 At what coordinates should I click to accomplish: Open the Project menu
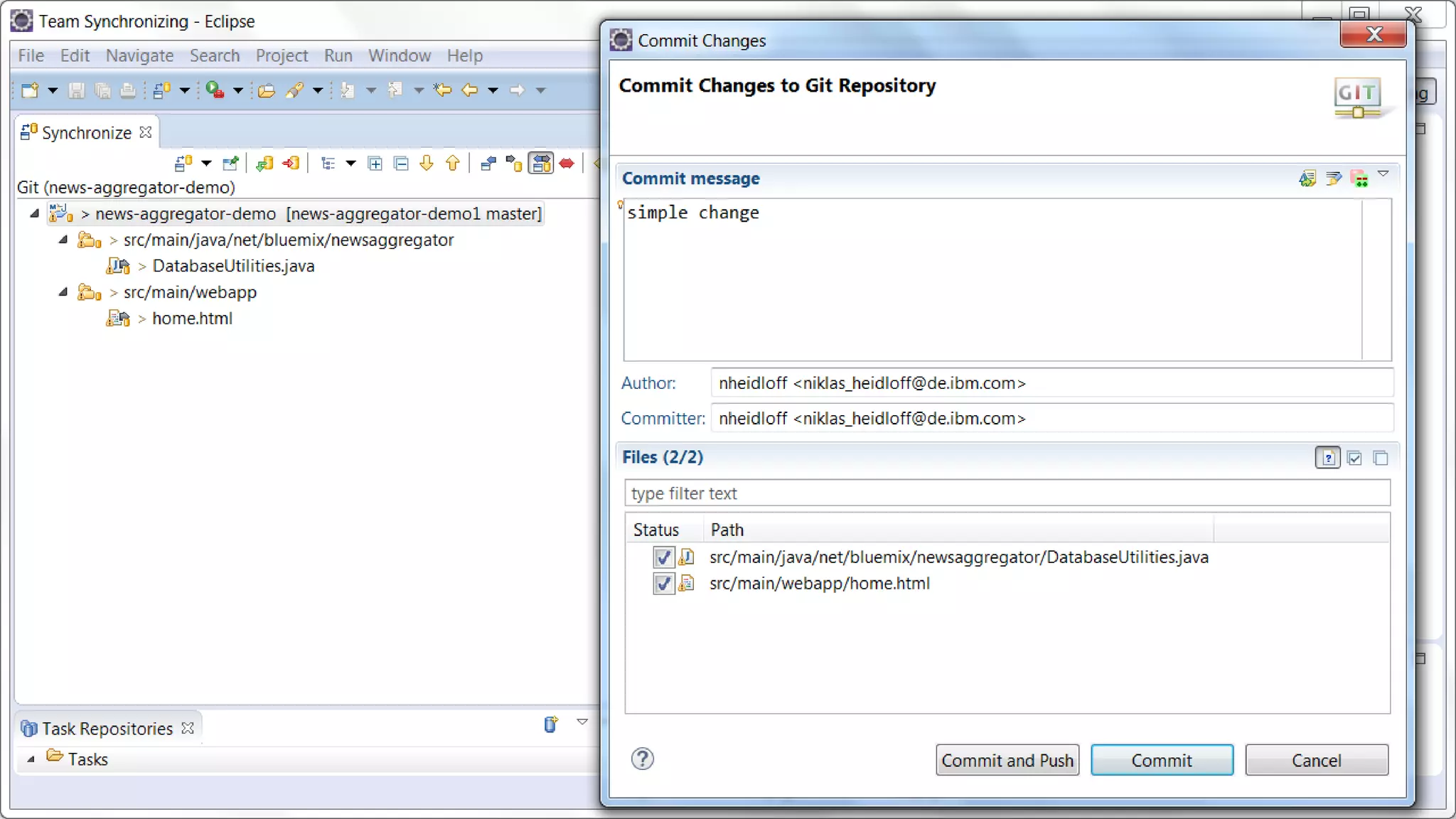pyautogui.click(x=282, y=55)
